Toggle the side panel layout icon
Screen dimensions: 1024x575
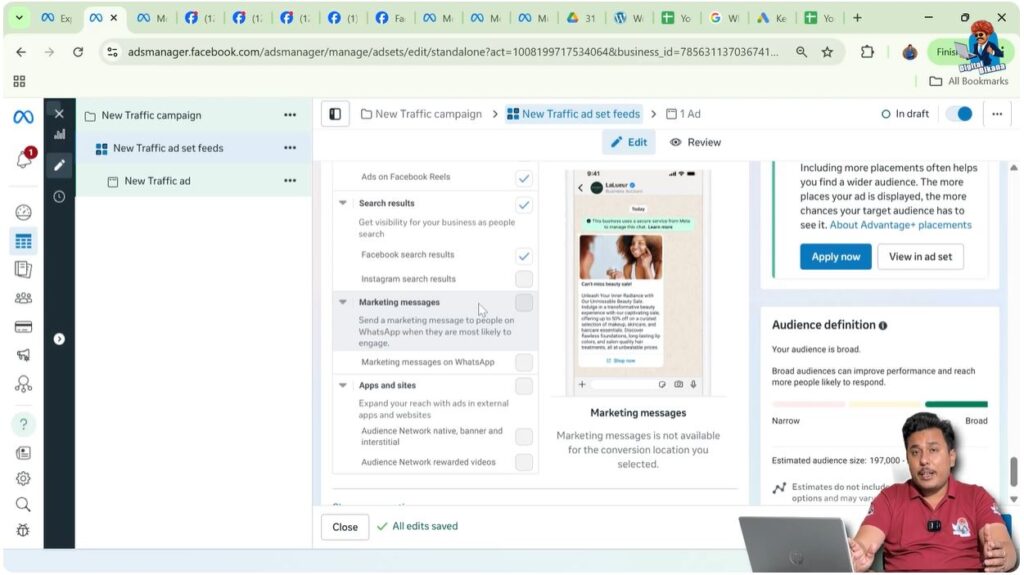(335, 114)
